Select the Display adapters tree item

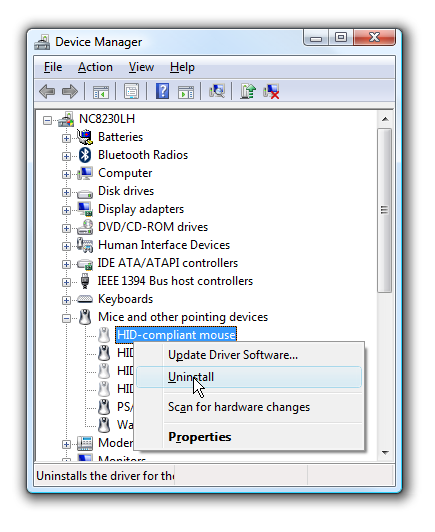[141, 209]
